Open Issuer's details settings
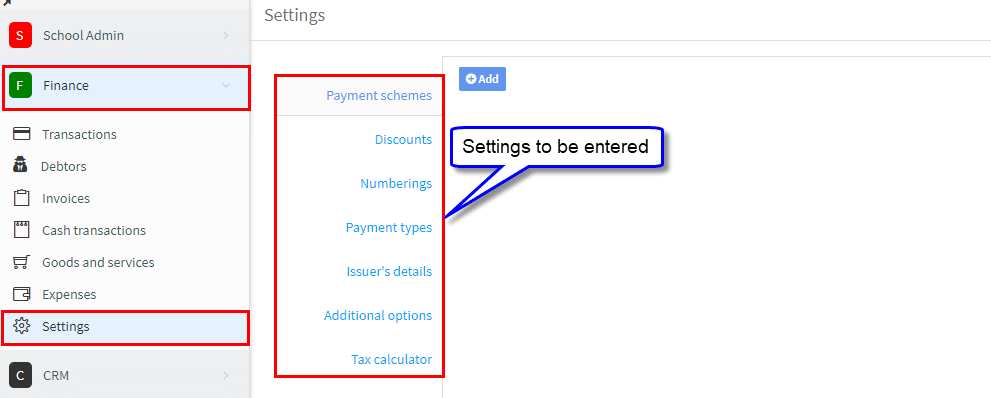991x398 pixels. [x=389, y=272]
